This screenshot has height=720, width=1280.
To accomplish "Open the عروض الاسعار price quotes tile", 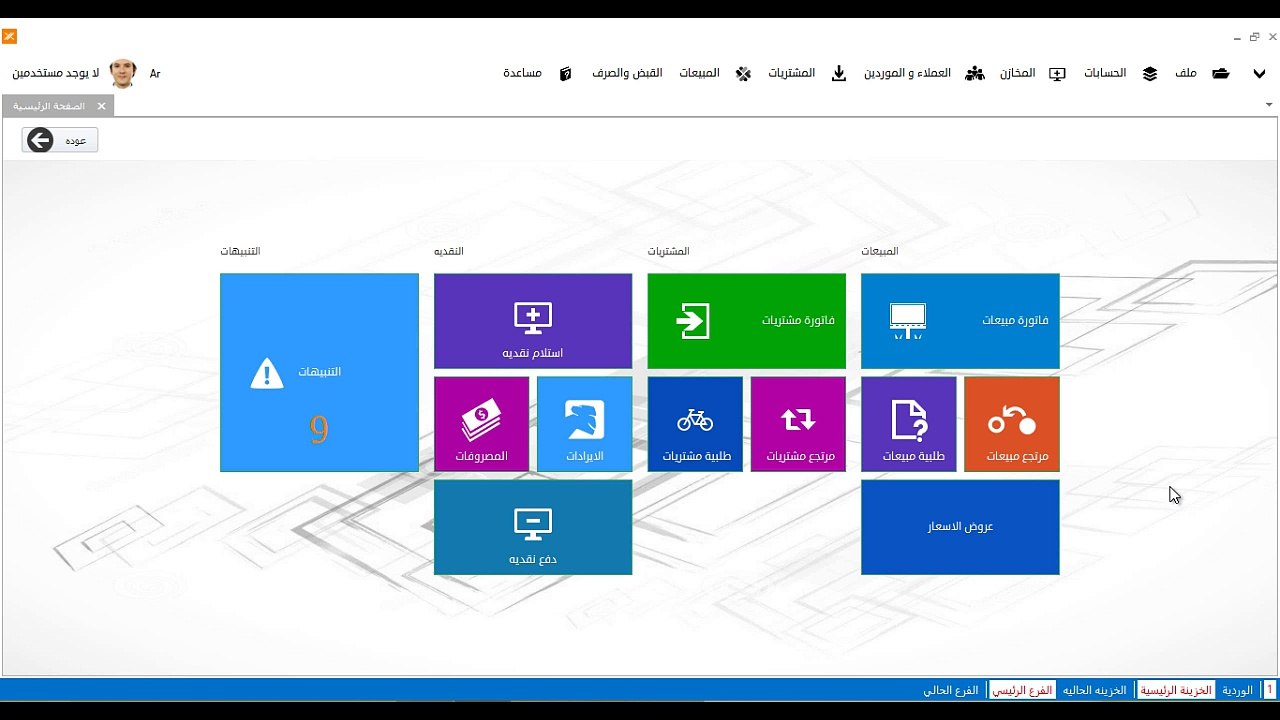I will 960,527.
